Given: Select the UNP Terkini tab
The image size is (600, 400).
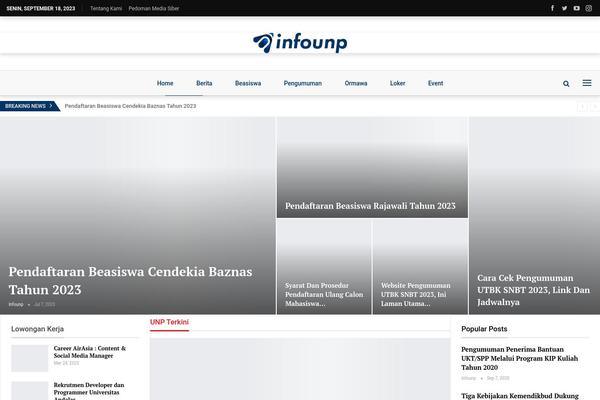Looking at the screenshot, I should tap(169, 322).
